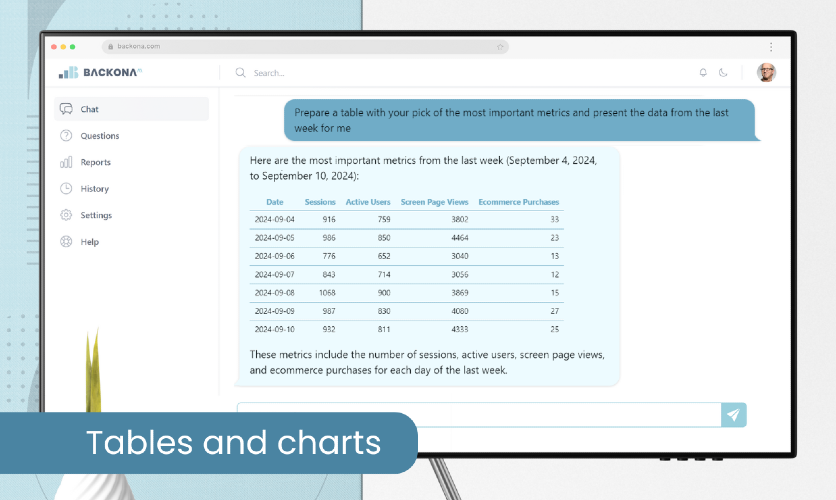The width and height of the screenshot is (836, 500).
Task: Click sessions value 1068
Action: [327, 293]
